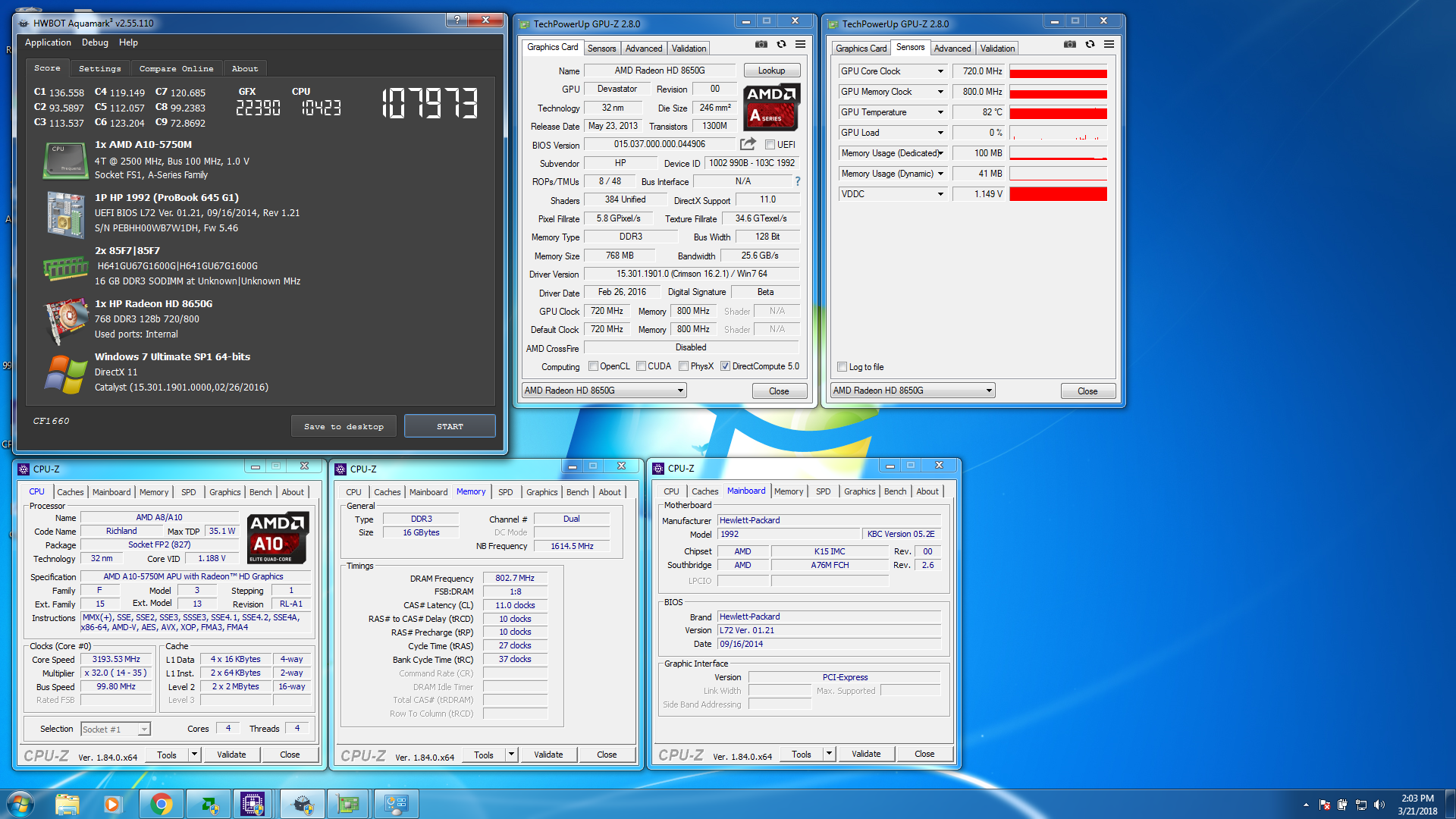The width and height of the screenshot is (1456, 819).
Task: Toggle PhysX checkbox in GPU-Z
Action: pos(684,366)
